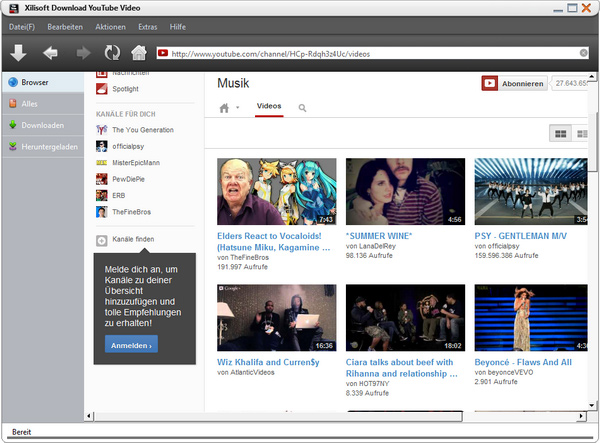Screen dimensions: 600x443
Task: Click Kanäle finden link
Action: [133, 239]
